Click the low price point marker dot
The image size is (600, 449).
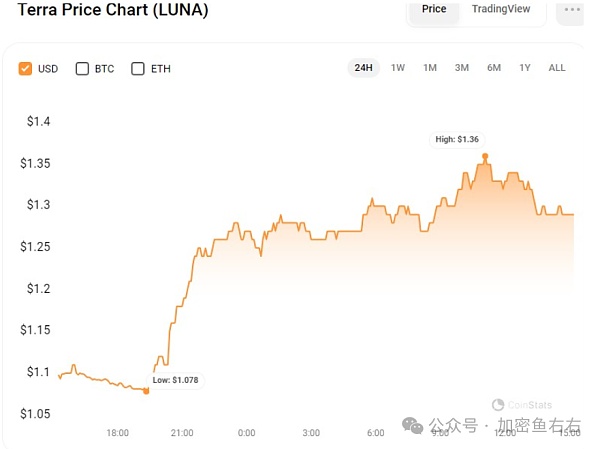[147, 391]
